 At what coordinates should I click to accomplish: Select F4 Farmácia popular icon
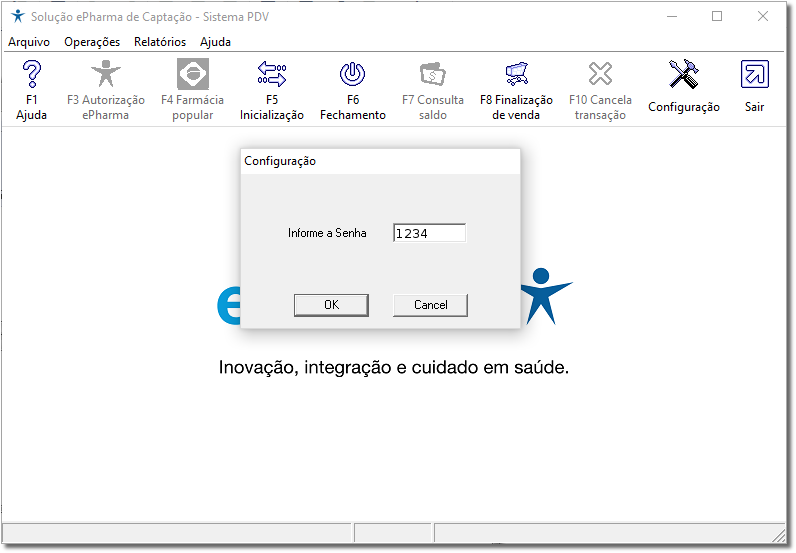[x=193, y=74]
